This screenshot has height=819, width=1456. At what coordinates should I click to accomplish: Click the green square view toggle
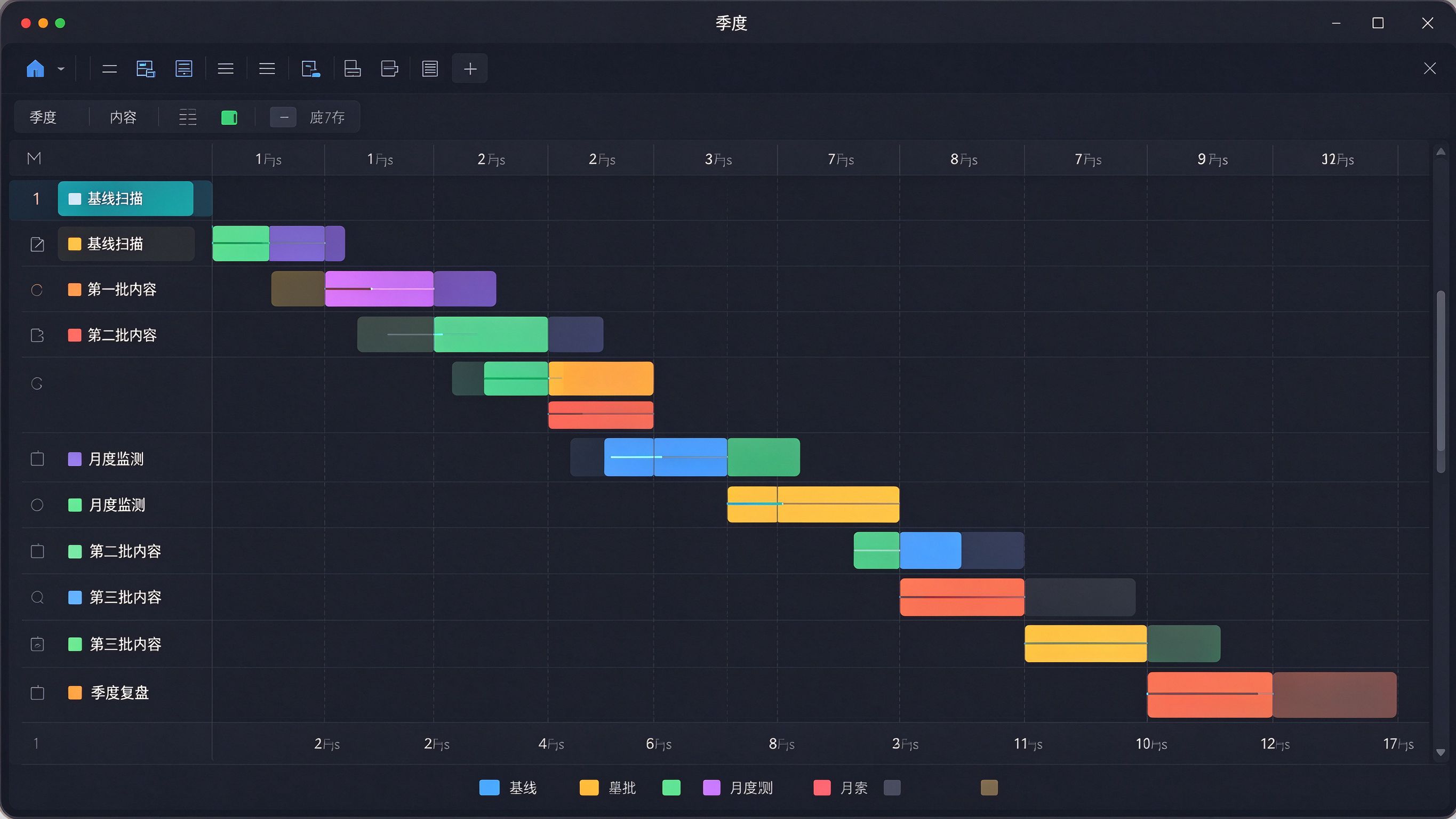point(229,117)
